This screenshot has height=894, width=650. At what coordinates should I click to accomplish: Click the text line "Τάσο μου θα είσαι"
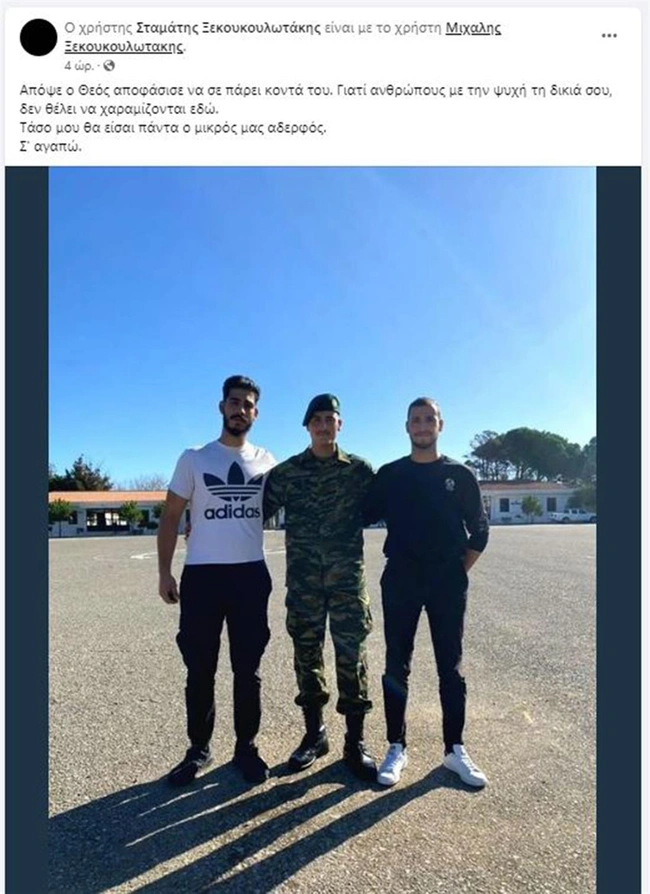pos(173,128)
